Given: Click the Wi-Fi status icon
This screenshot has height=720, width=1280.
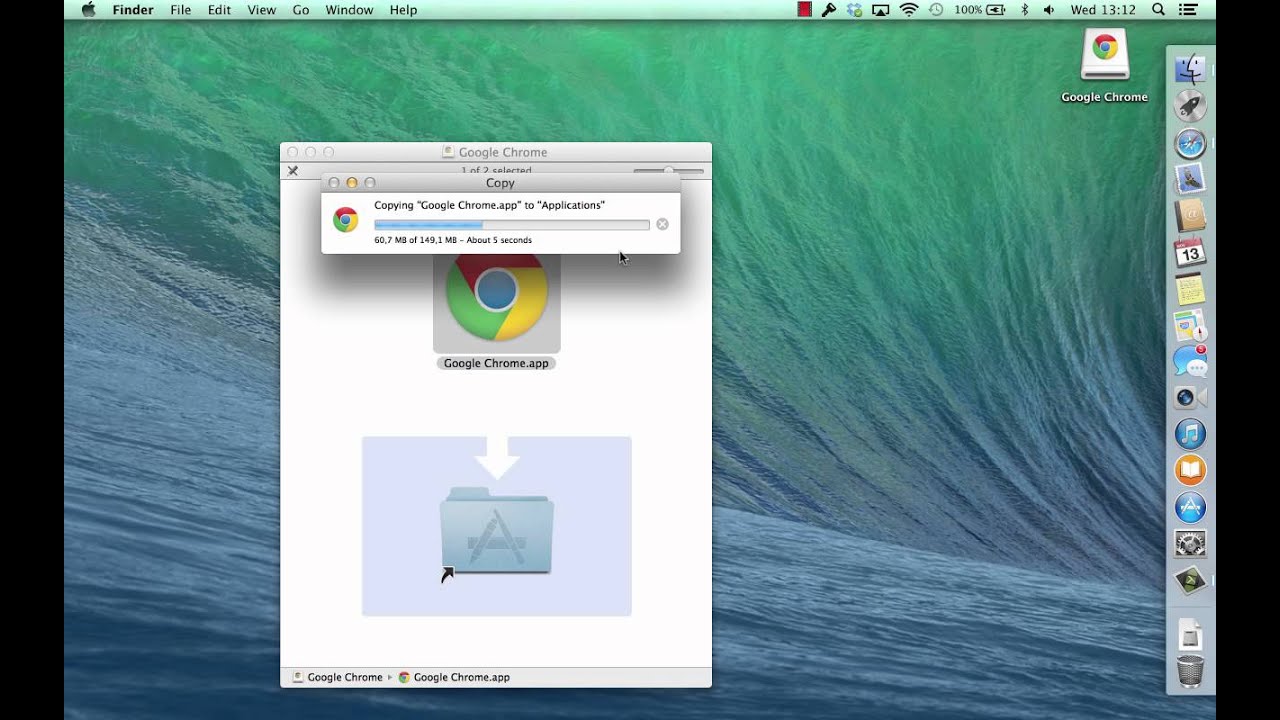Looking at the screenshot, I should tap(908, 10).
